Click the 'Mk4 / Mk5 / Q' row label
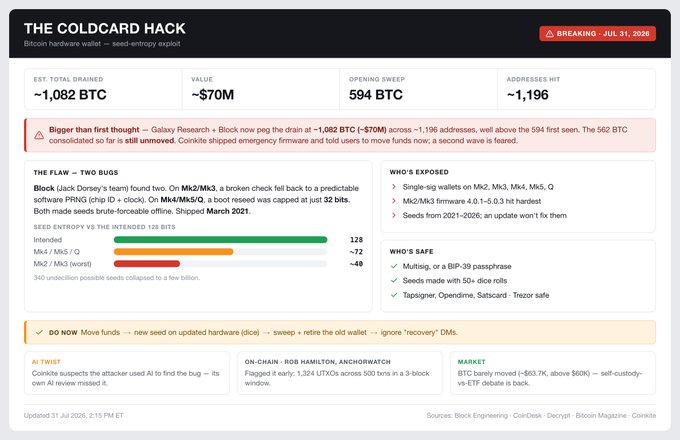Viewport: 680px width, 440px height. tap(56, 252)
